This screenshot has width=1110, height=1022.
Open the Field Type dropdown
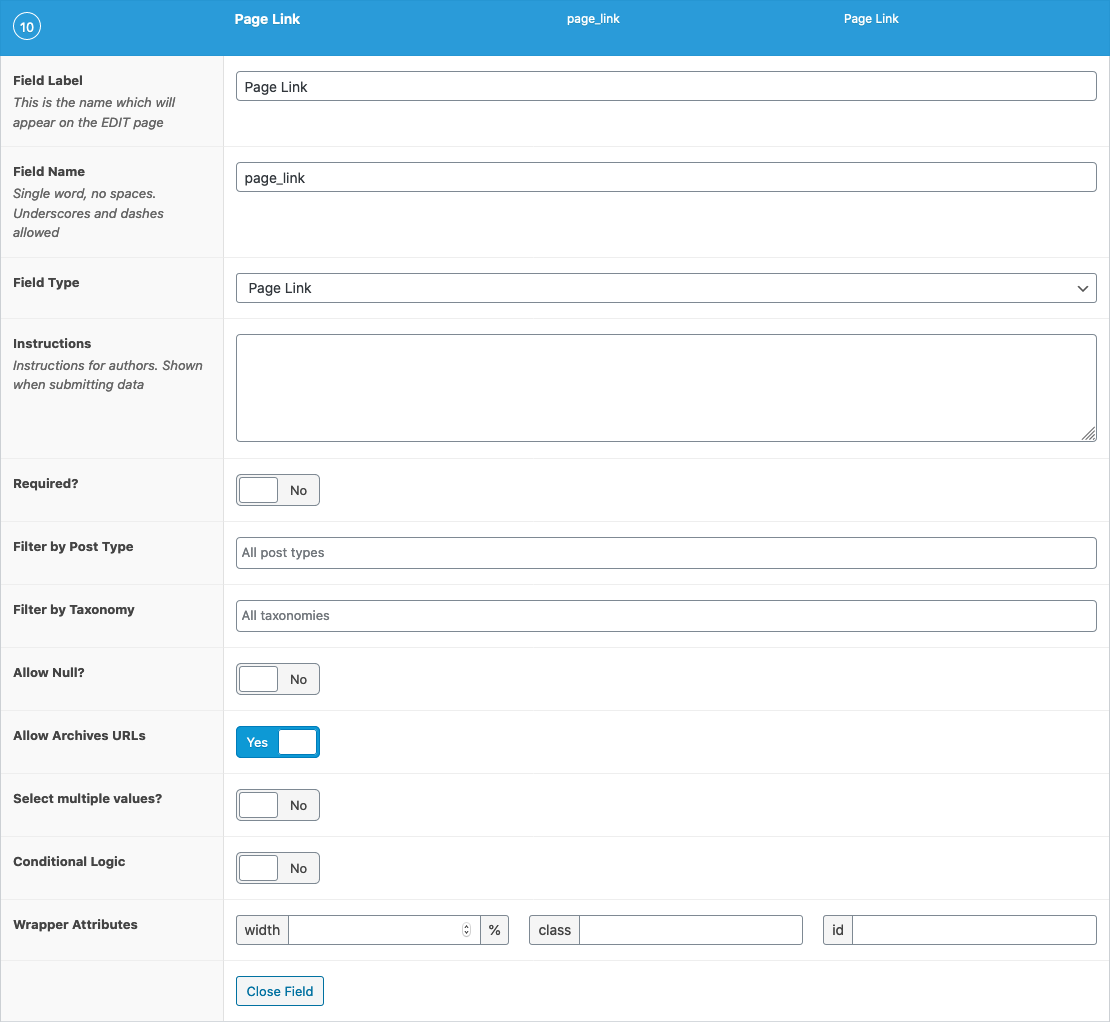[x=665, y=288]
